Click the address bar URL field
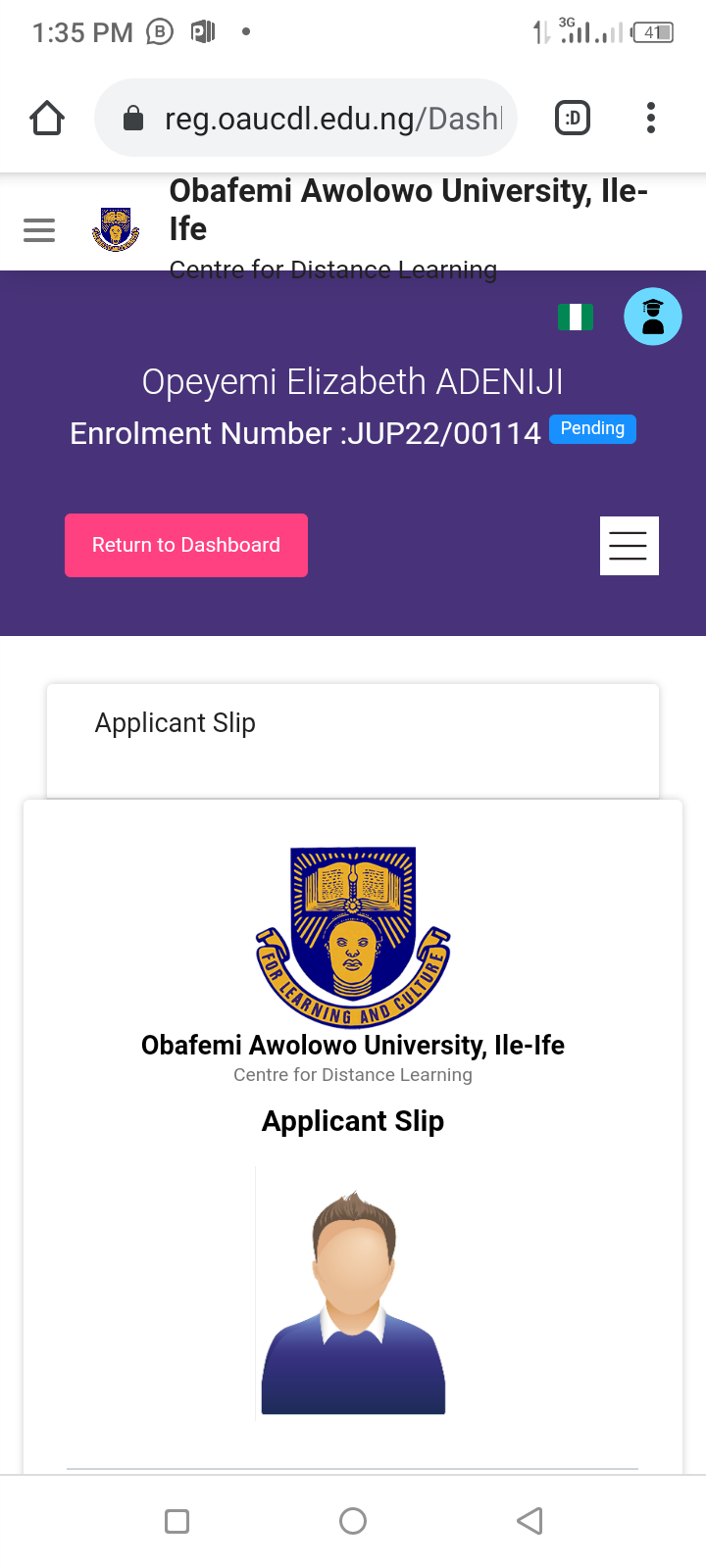The image size is (706, 1568). coord(331,119)
